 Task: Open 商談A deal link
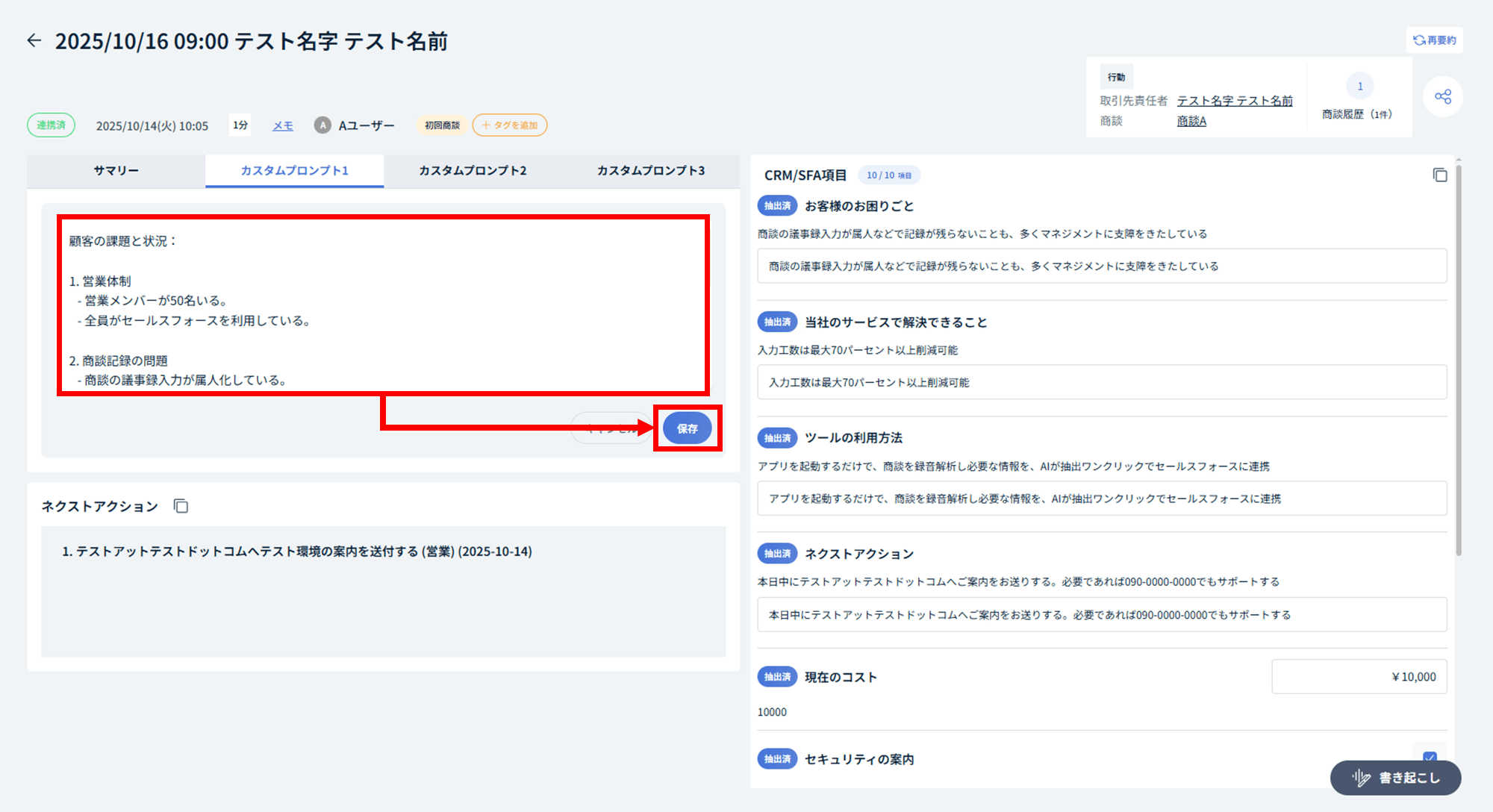point(1191,121)
